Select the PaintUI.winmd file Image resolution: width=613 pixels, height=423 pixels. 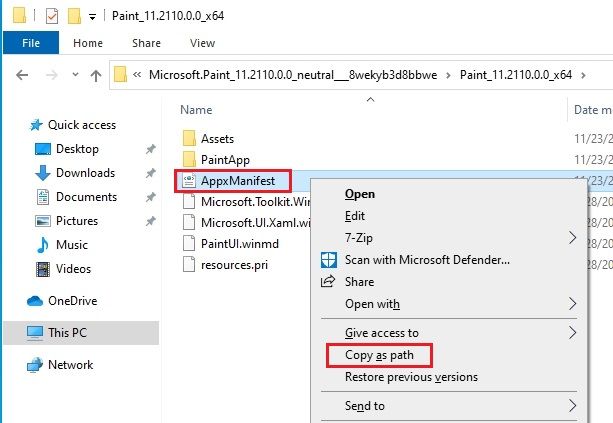click(x=240, y=244)
